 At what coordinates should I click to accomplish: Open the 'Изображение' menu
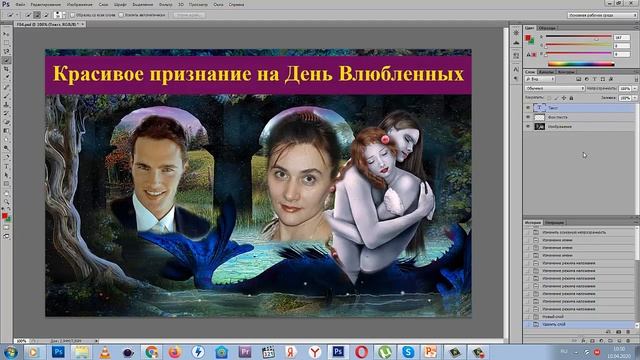click(x=79, y=4)
